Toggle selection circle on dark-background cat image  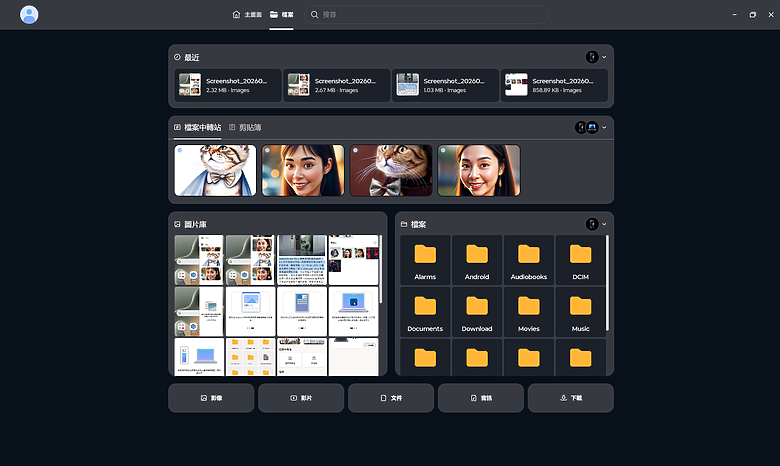click(355, 150)
